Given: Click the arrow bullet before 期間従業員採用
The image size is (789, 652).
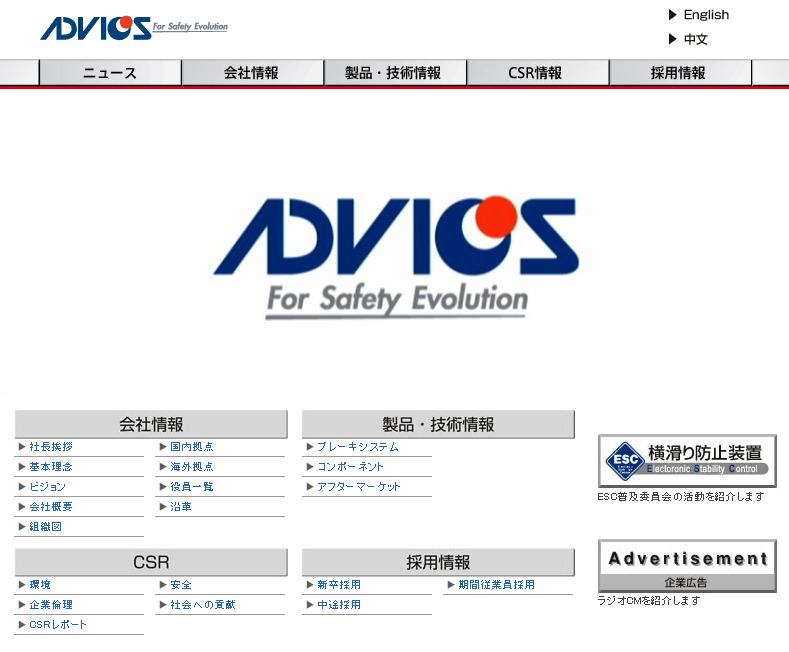Looking at the screenshot, I should [x=451, y=585].
